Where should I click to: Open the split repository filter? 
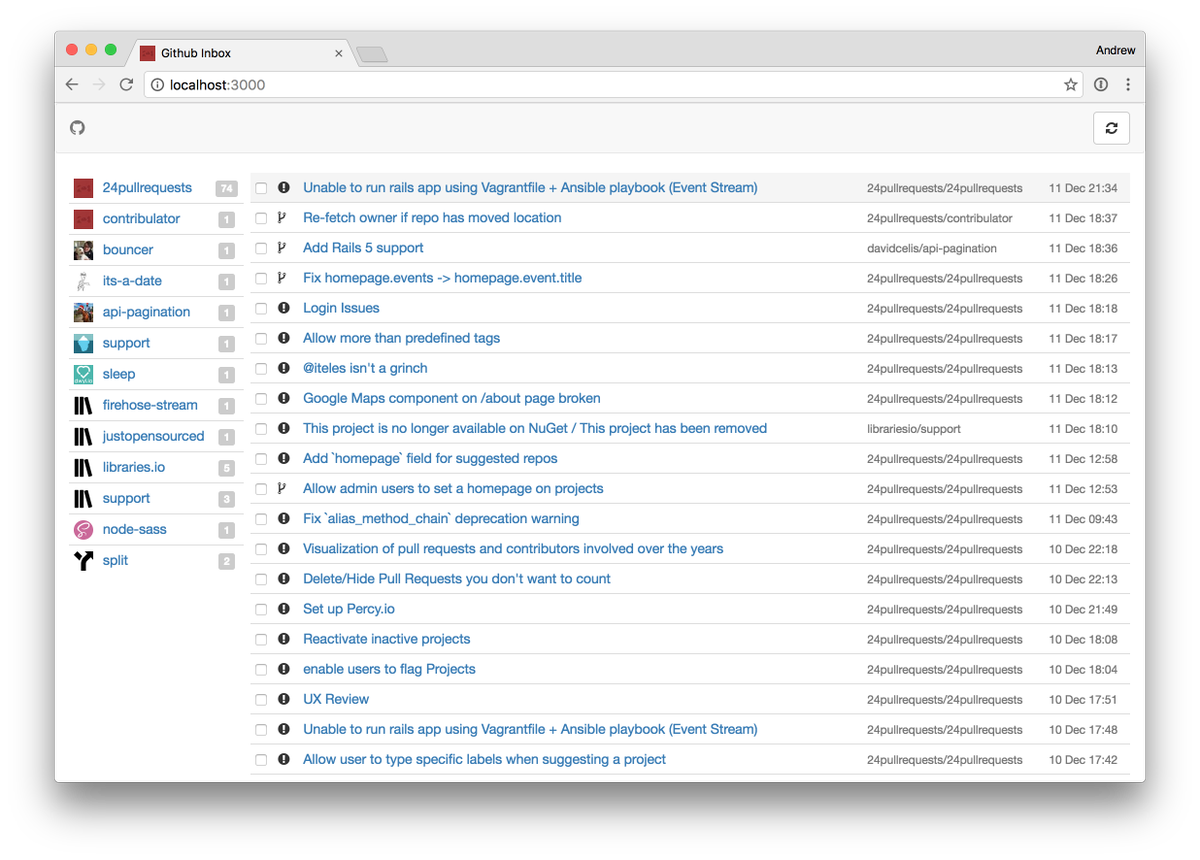(x=115, y=560)
